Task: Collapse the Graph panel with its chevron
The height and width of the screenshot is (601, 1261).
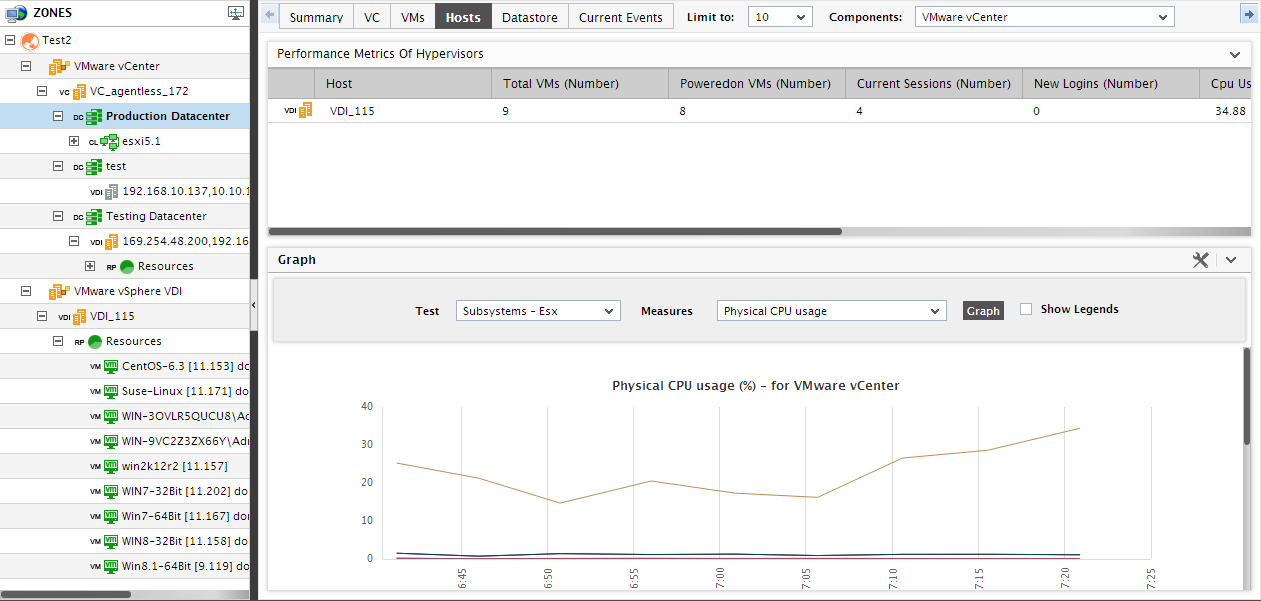Action: click(1231, 260)
